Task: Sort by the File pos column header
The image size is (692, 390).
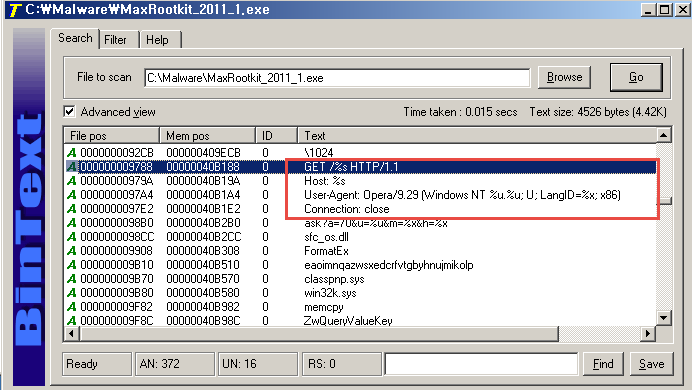Action: (112, 135)
